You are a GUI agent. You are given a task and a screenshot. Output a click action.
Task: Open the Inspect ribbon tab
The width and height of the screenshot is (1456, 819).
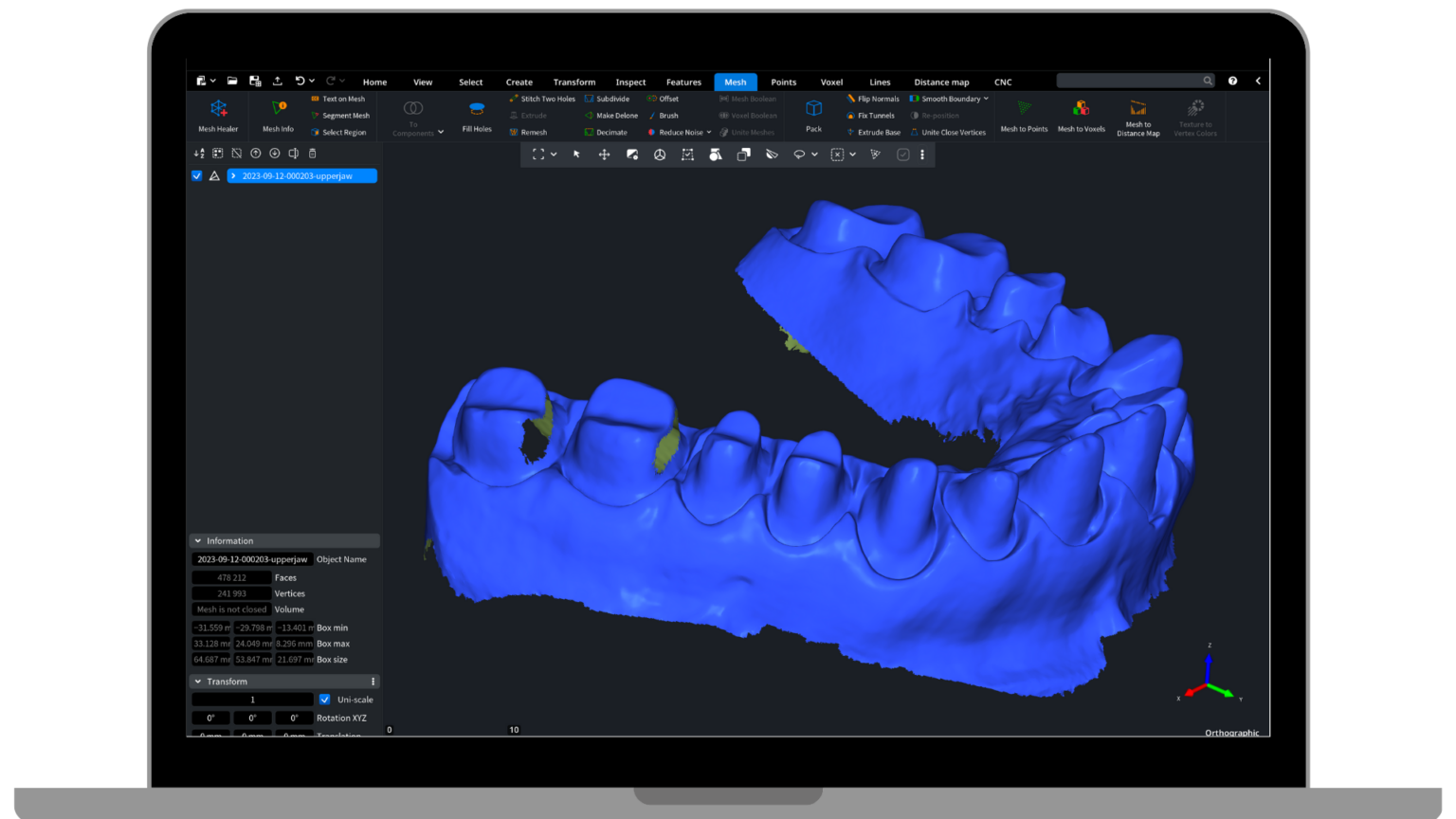point(630,82)
